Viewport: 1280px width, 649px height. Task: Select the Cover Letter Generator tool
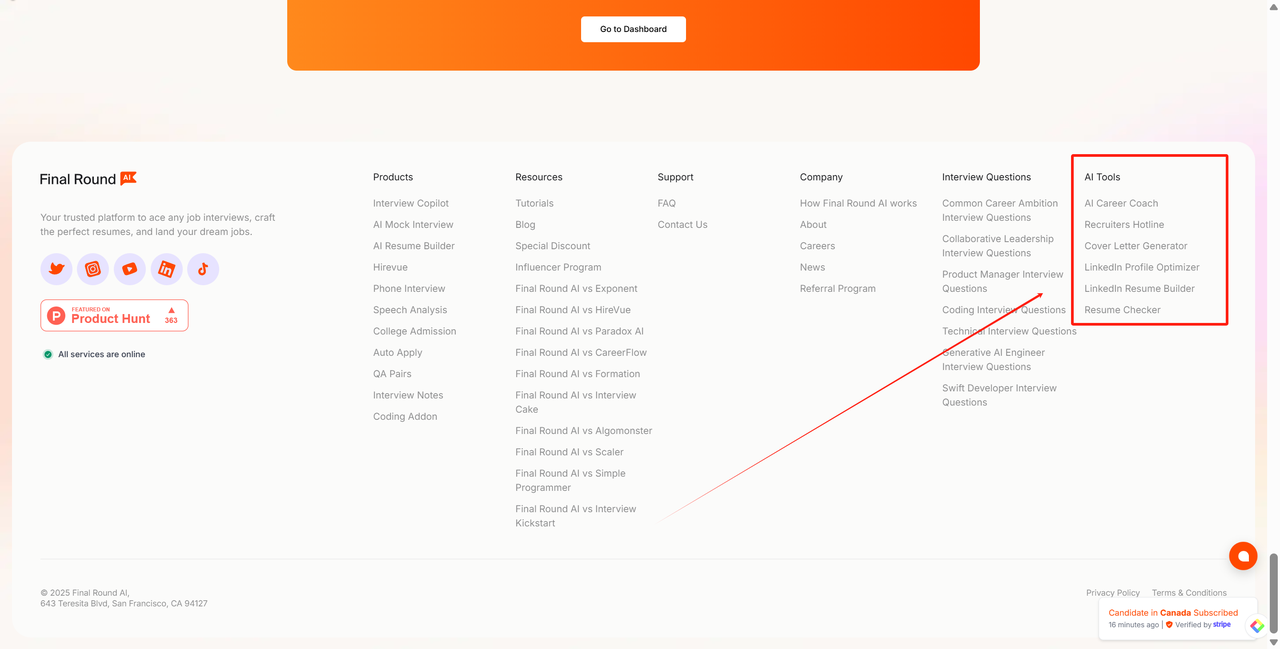click(x=1135, y=246)
